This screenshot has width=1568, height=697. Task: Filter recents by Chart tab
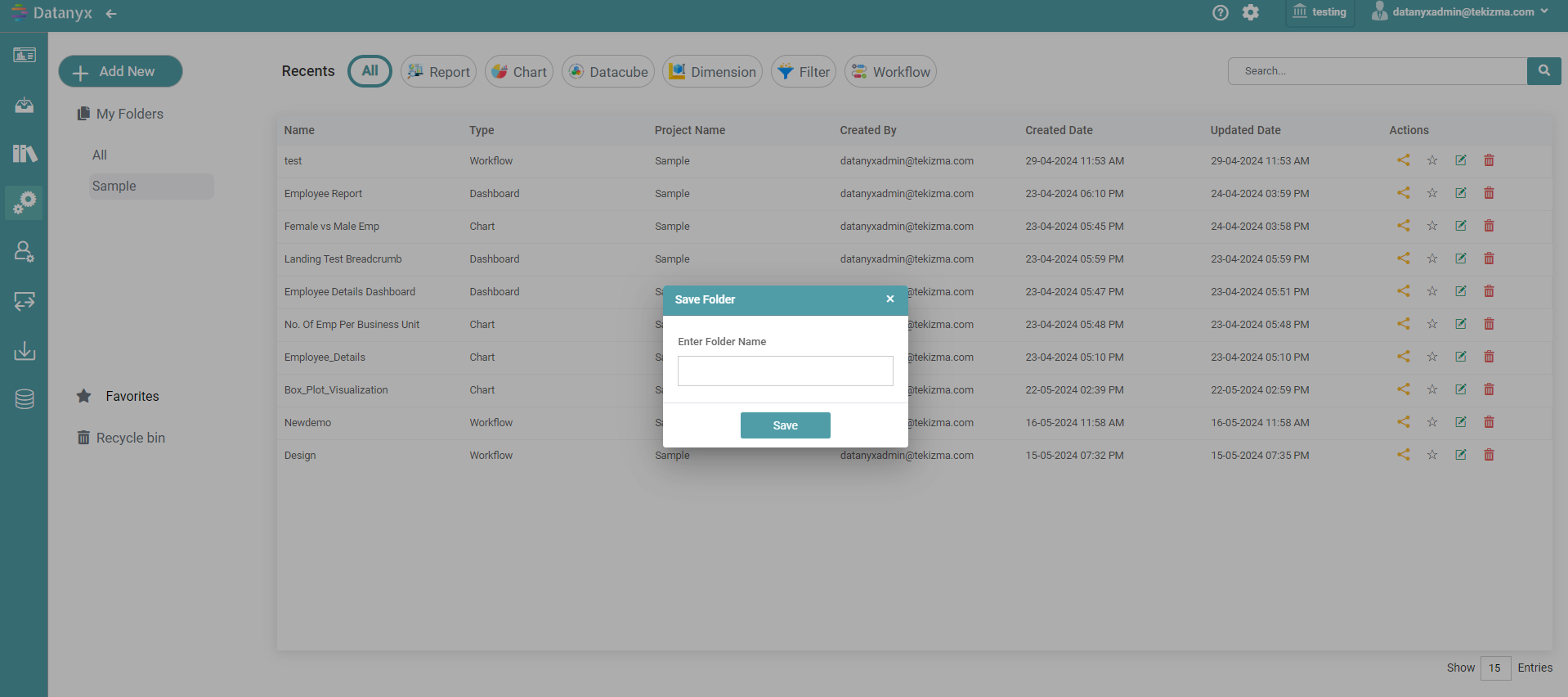tap(519, 72)
